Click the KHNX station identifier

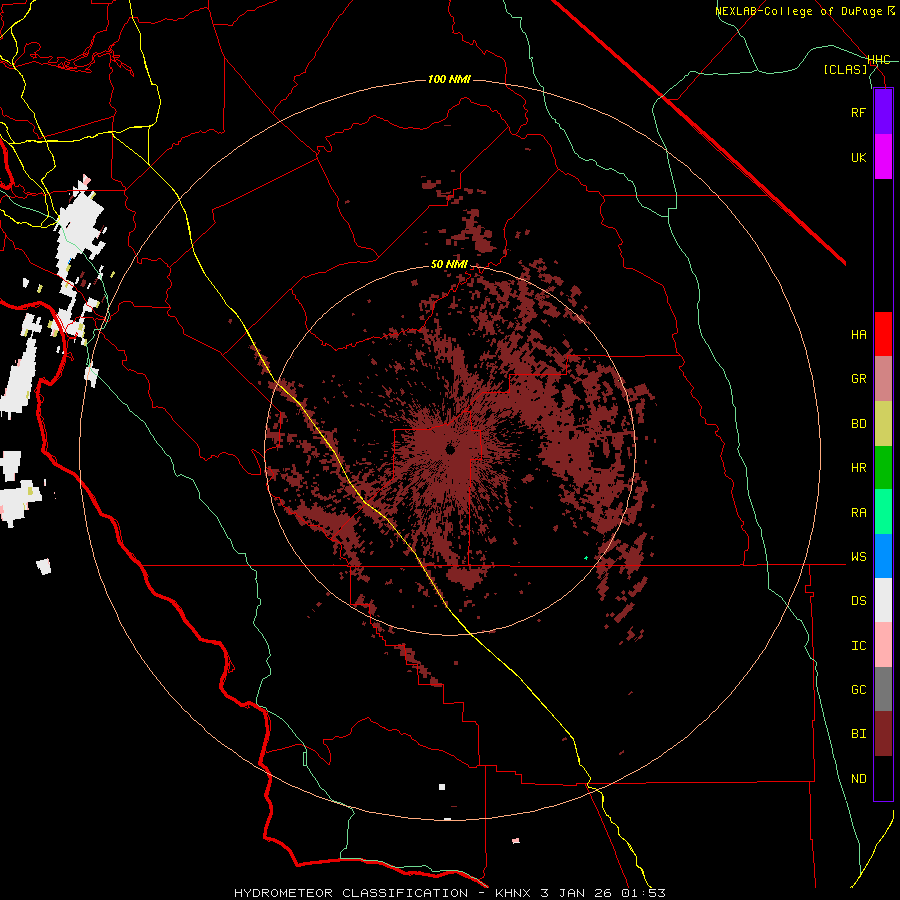click(514, 893)
